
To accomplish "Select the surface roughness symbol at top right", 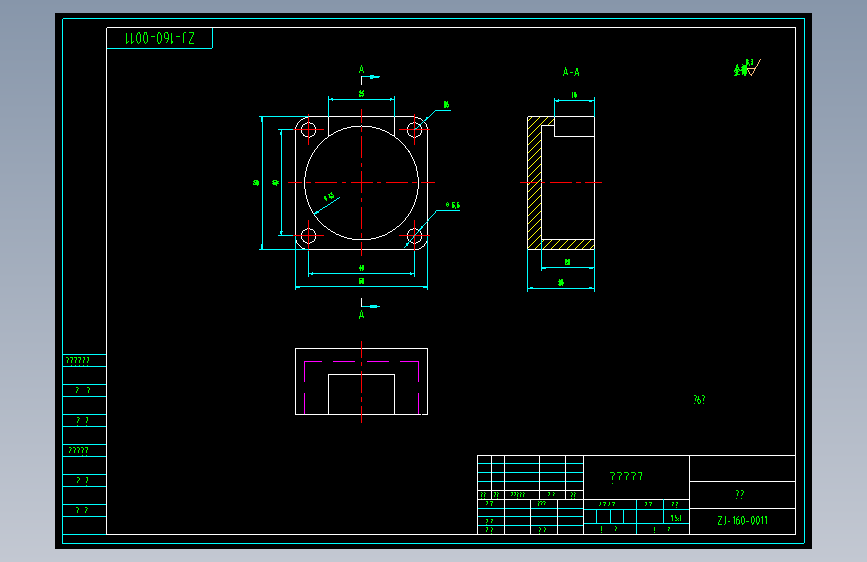I will pos(748,67).
